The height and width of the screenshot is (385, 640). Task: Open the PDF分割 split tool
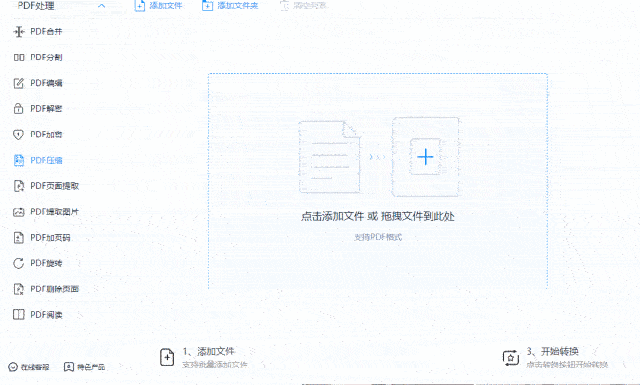point(38,57)
